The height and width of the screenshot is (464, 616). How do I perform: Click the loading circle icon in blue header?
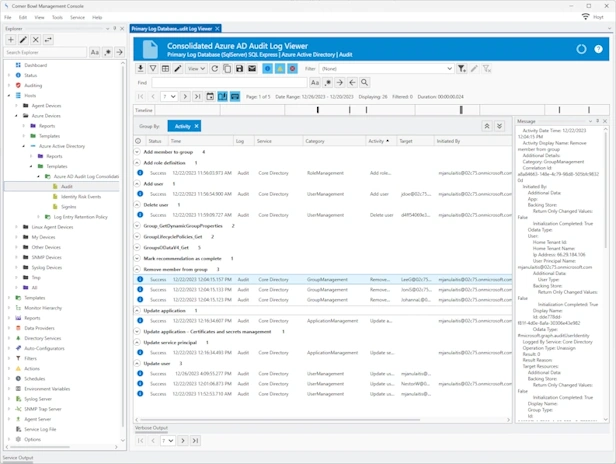click(x=581, y=49)
